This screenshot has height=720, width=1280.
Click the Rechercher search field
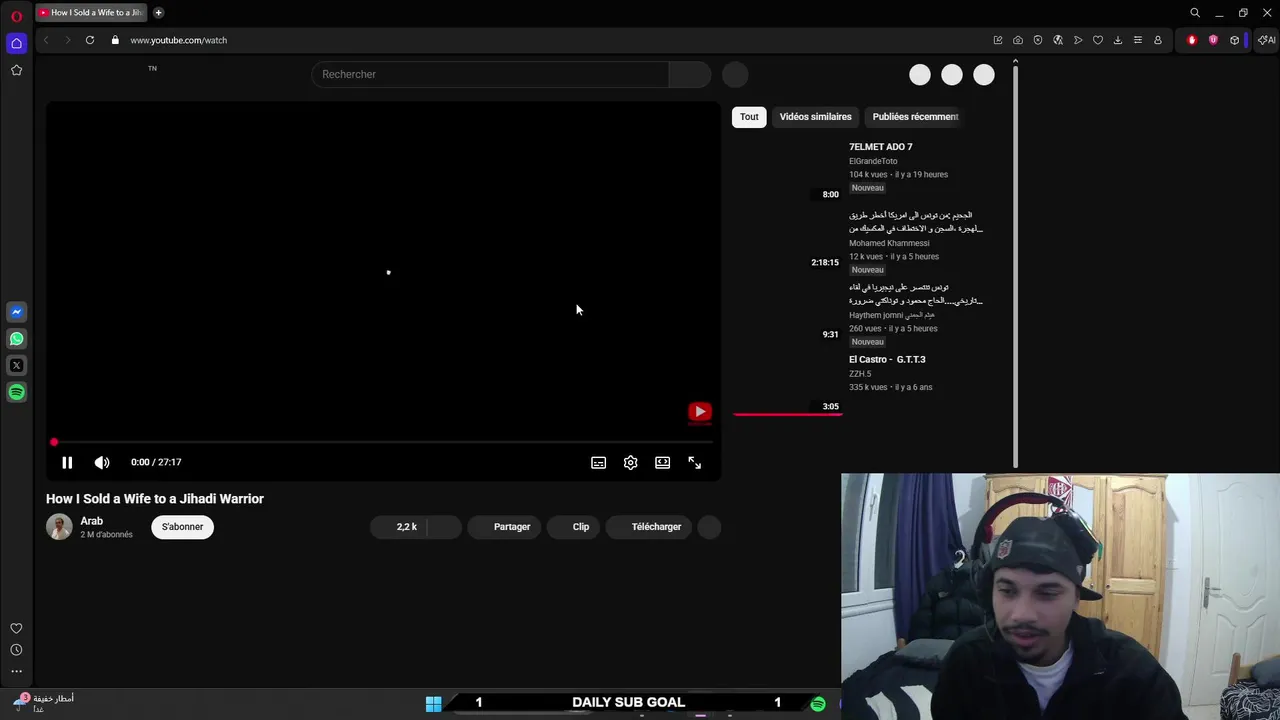[x=490, y=74]
